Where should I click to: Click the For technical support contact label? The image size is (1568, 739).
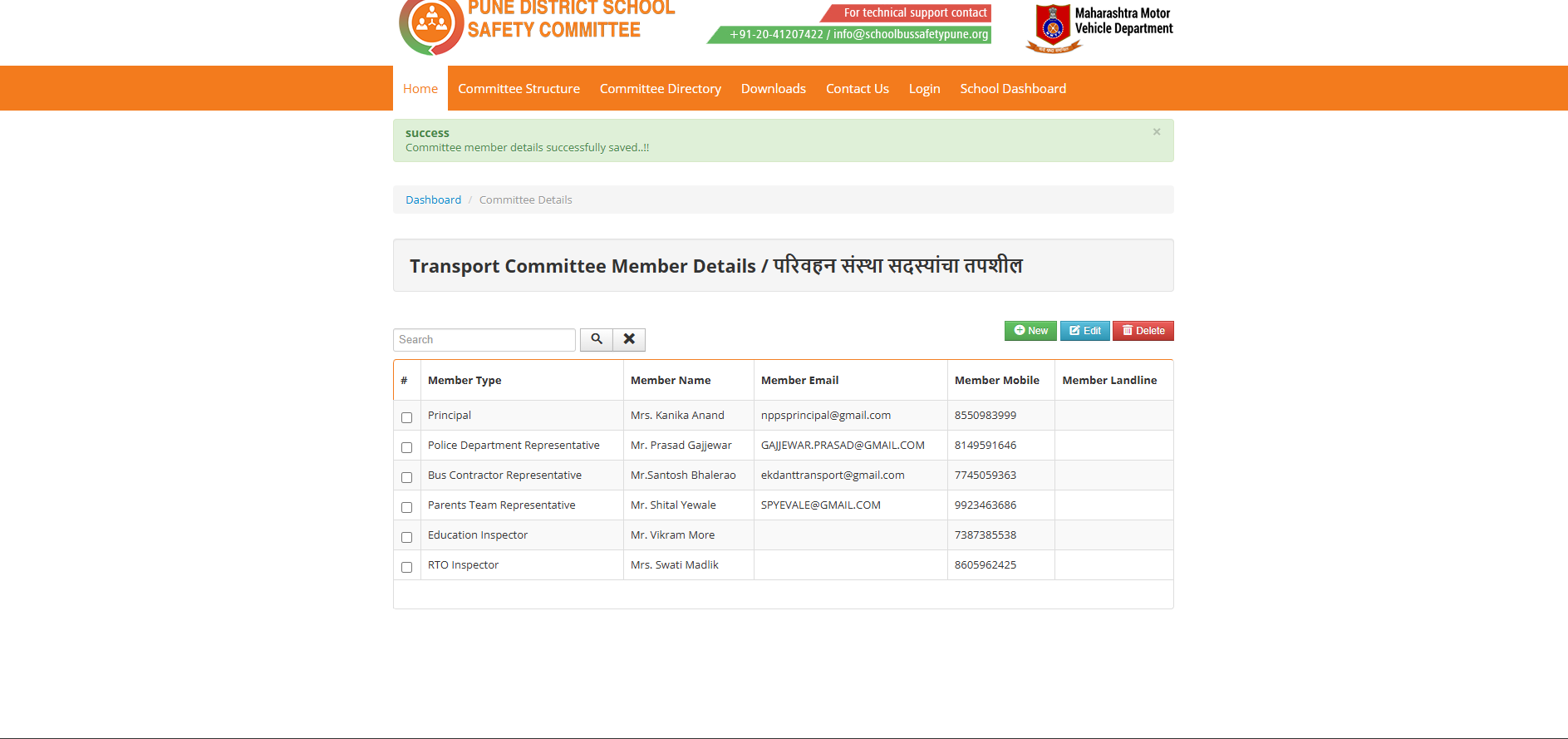[x=907, y=12]
